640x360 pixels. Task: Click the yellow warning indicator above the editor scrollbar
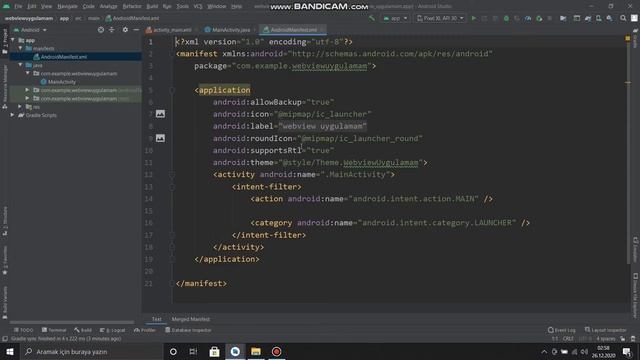[628, 38]
